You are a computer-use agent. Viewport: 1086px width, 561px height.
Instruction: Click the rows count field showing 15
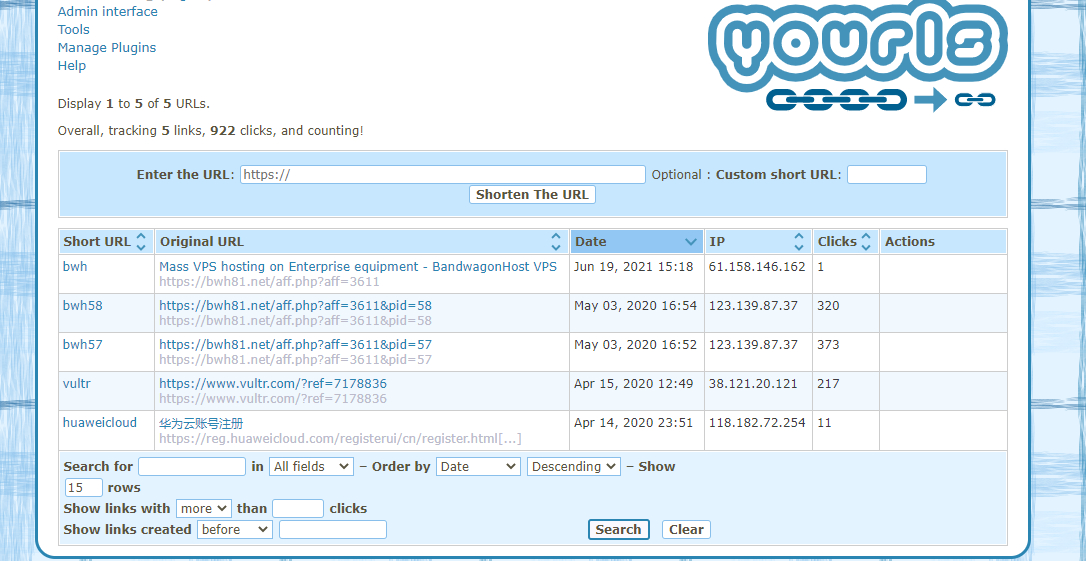click(x=84, y=488)
